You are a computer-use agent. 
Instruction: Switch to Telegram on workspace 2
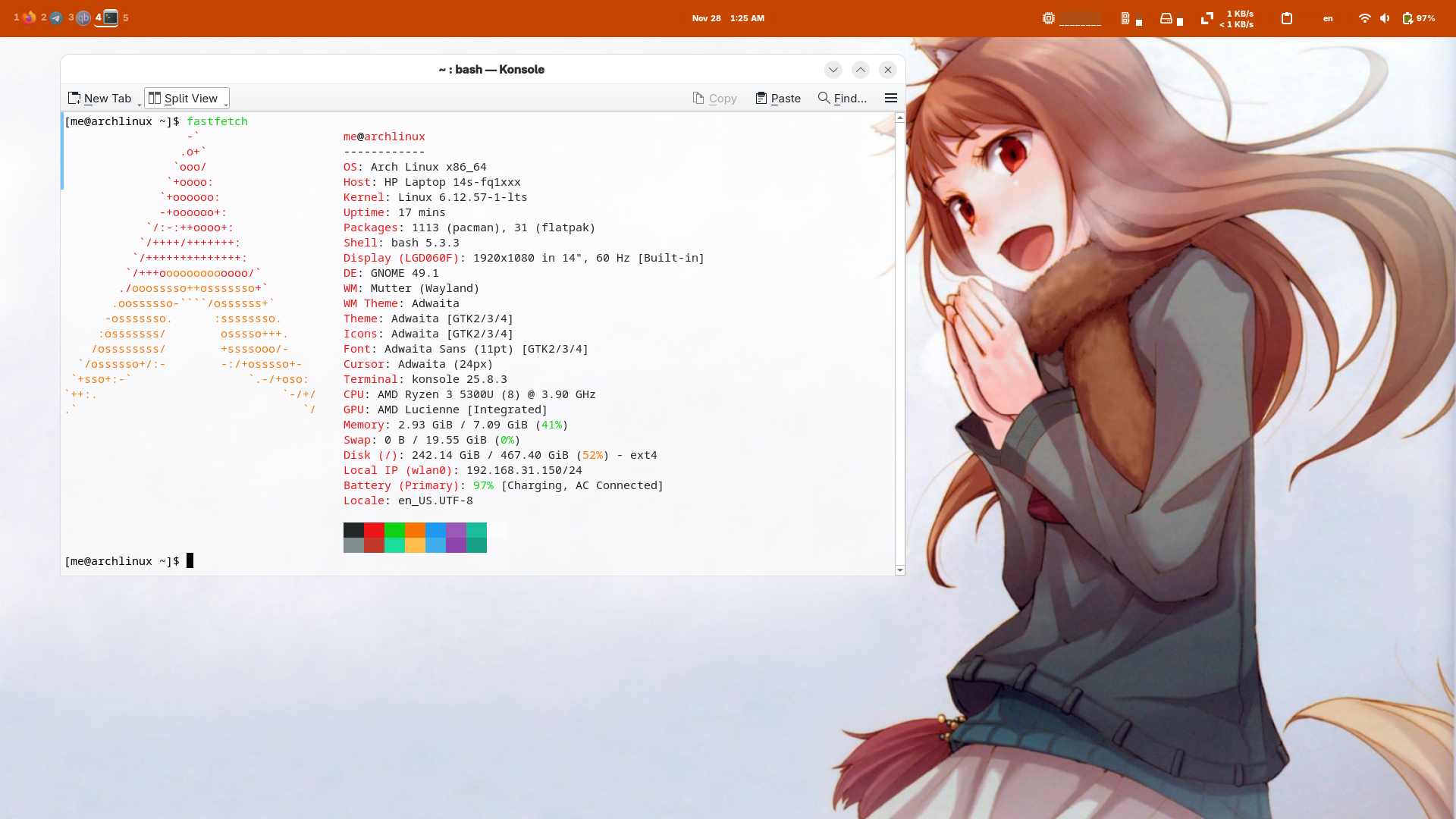(56, 17)
